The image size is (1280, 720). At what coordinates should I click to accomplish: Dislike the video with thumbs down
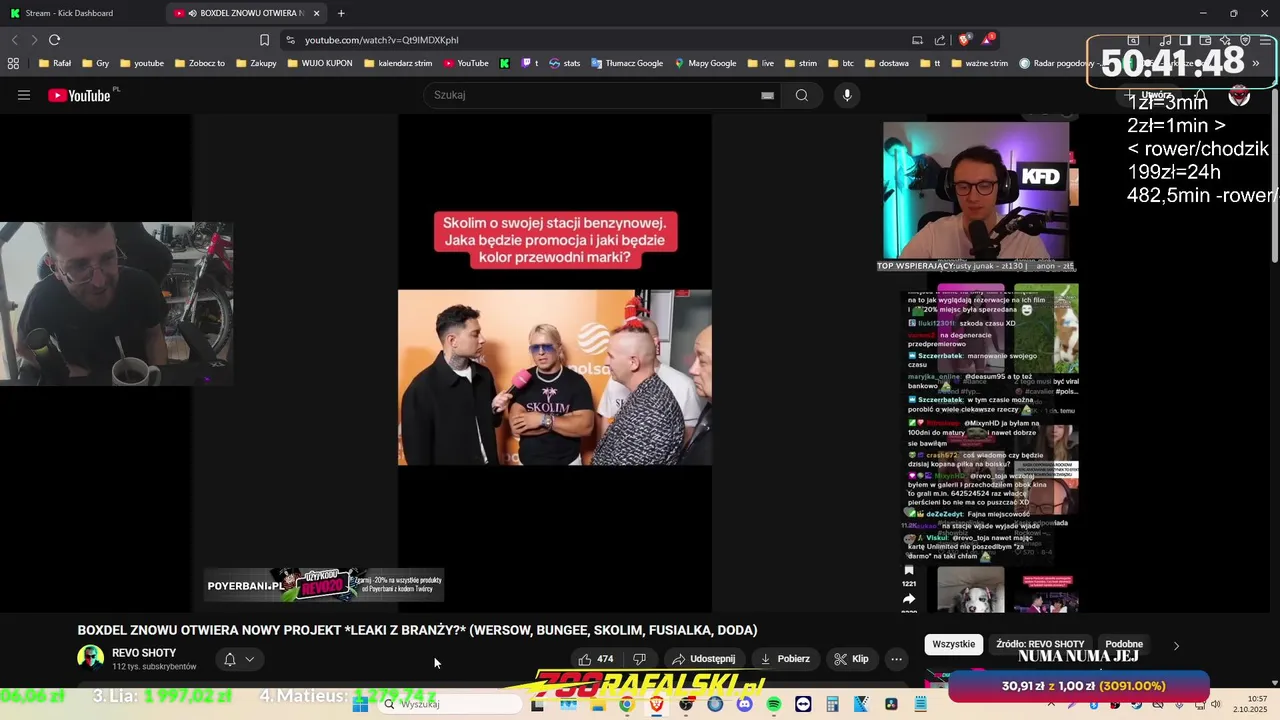pyautogui.click(x=639, y=659)
